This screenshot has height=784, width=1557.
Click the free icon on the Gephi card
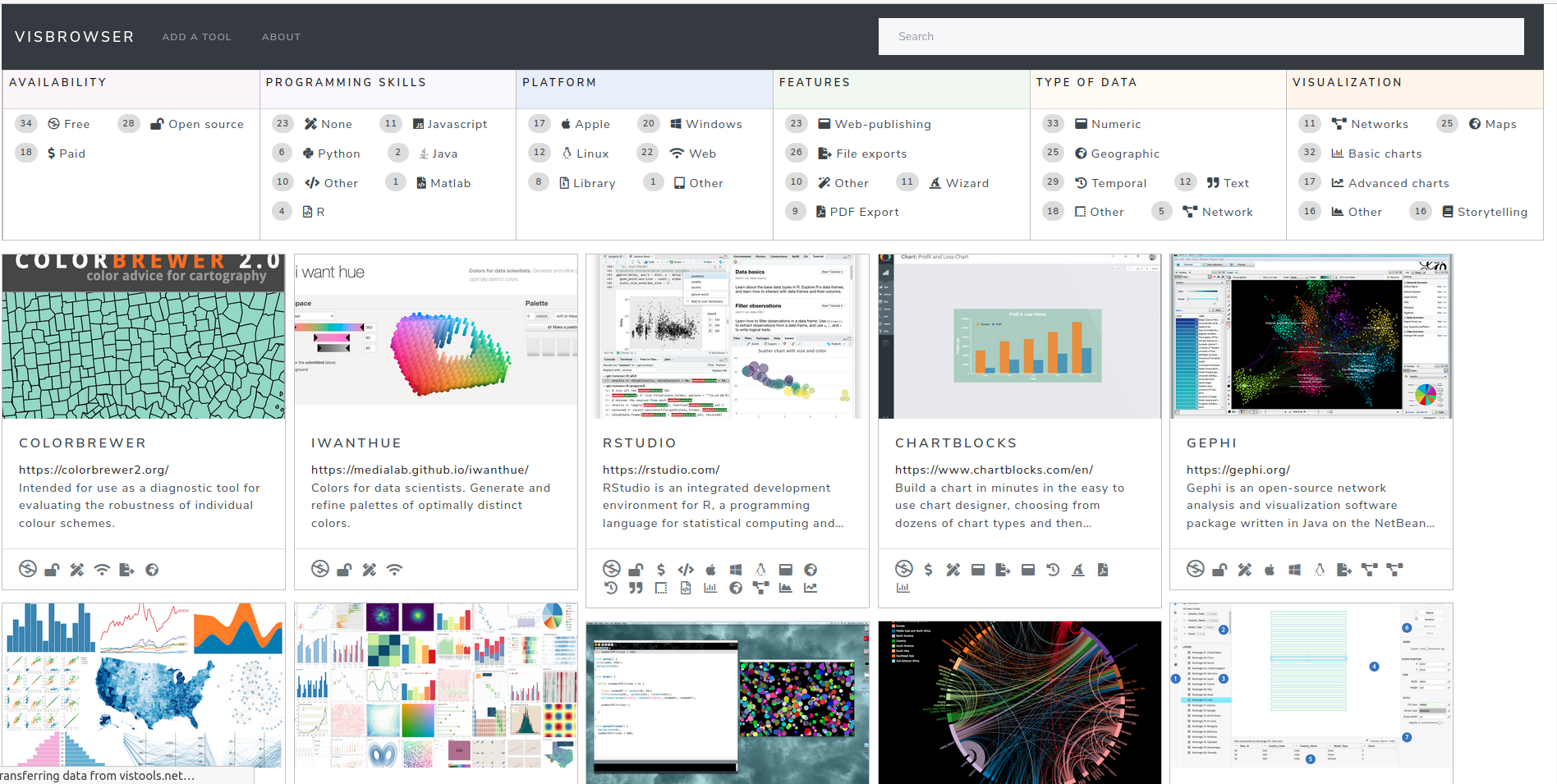[1196, 568]
